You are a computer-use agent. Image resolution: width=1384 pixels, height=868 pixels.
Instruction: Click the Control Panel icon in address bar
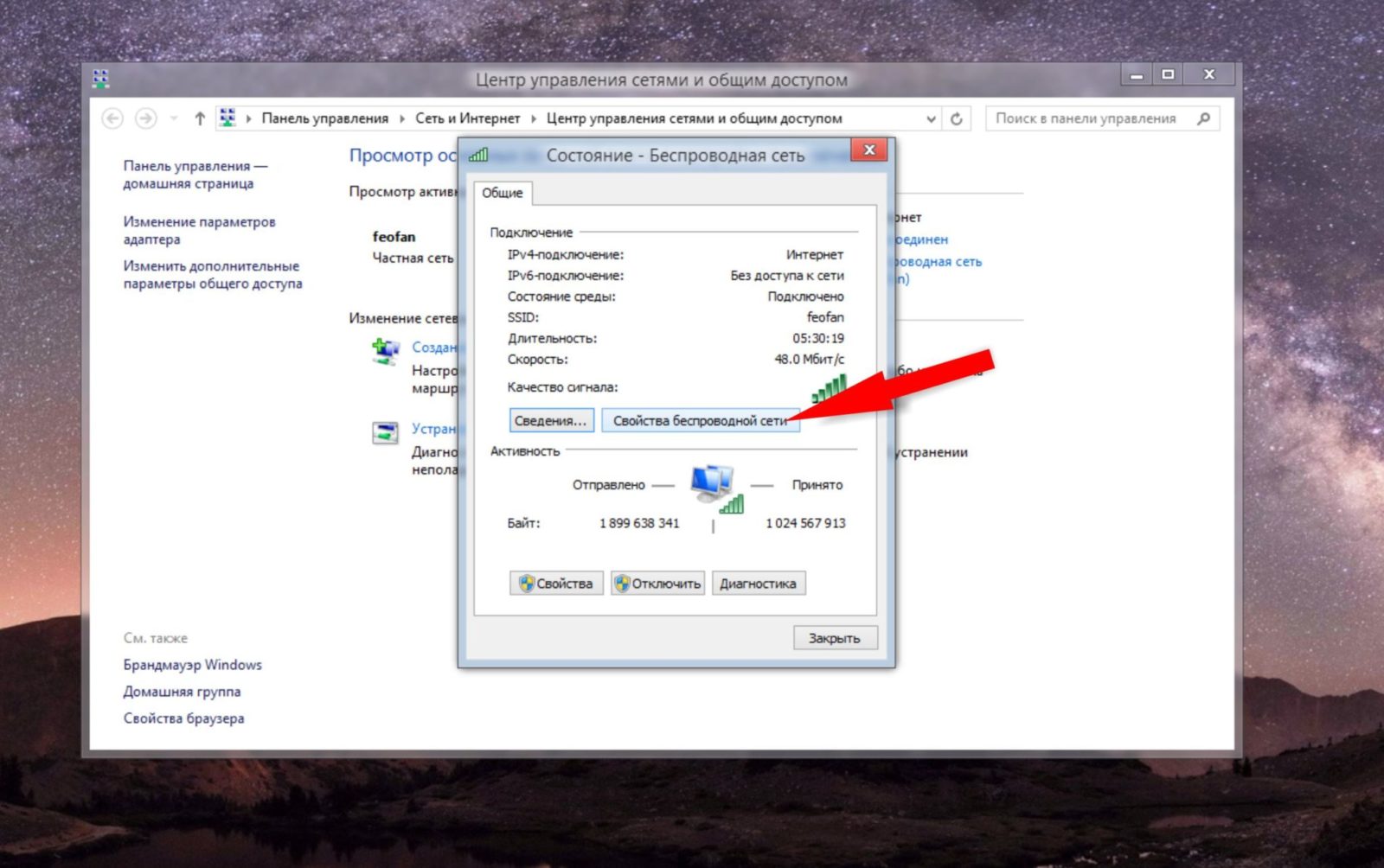click(227, 118)
